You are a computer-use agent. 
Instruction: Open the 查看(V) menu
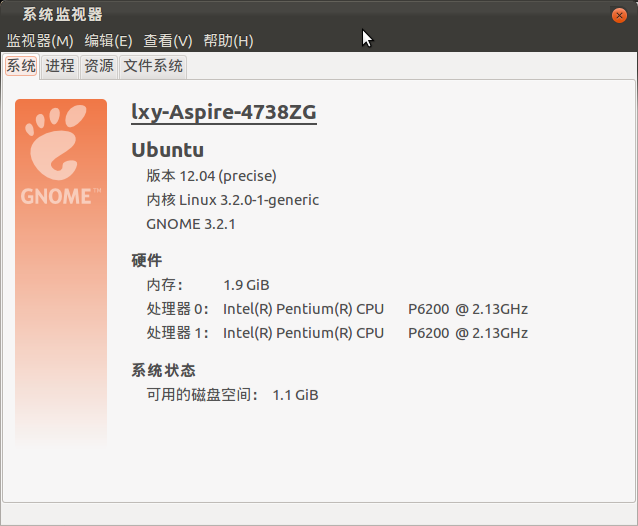168,41
